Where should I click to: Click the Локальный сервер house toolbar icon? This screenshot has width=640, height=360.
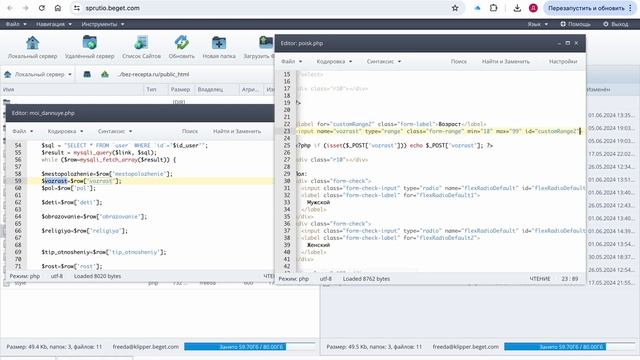coord(32,47)
